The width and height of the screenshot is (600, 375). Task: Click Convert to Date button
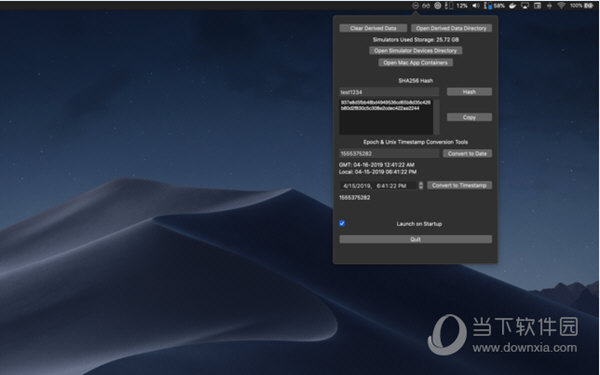coord(467,153)
